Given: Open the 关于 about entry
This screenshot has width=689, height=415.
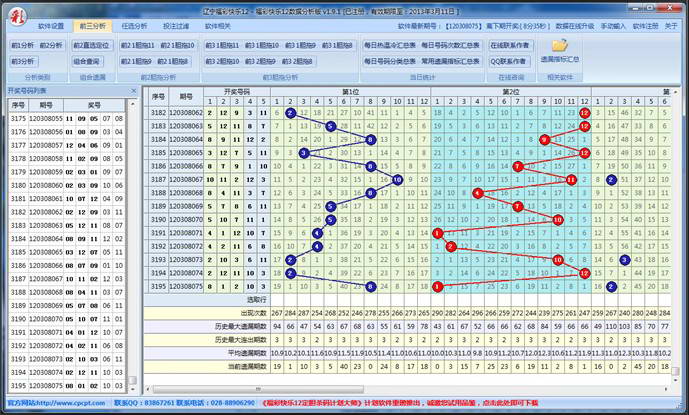Looking at the screenshot, I should [671, 26].
